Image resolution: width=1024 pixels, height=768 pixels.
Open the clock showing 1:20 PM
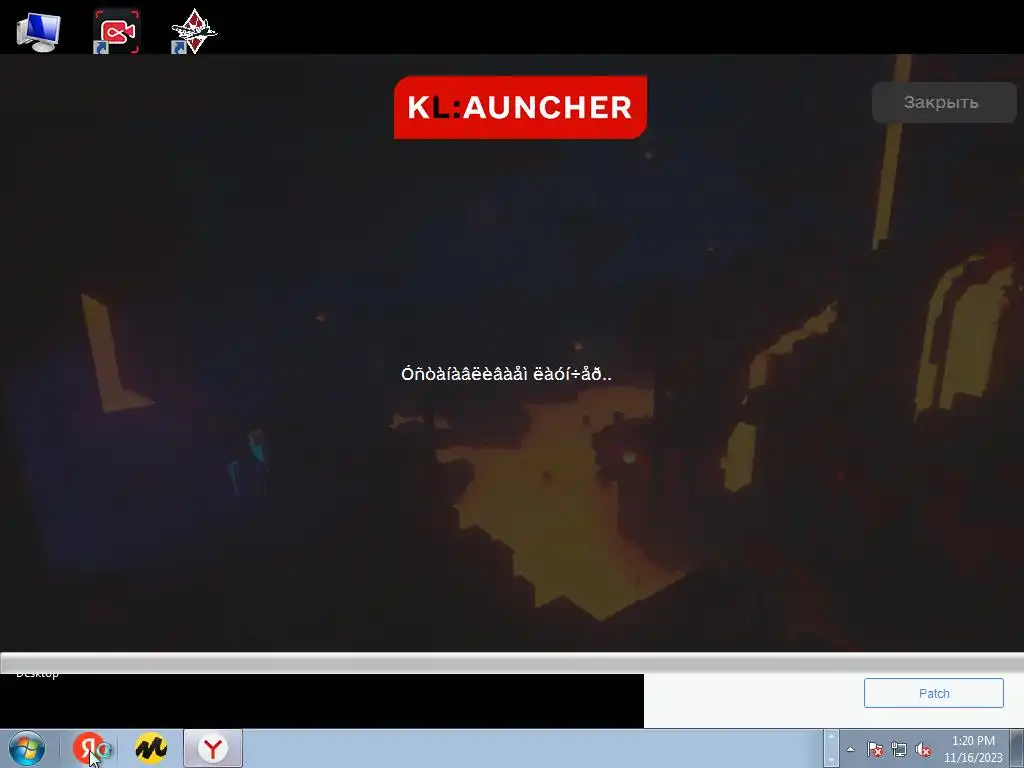coord(972,749)
